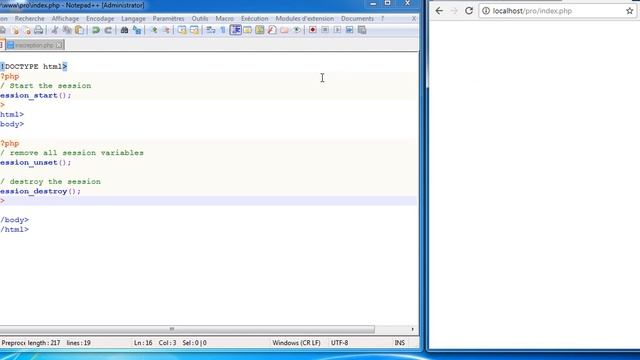
Task: Open the Encodage menu
Action: [x=100, y=19]
